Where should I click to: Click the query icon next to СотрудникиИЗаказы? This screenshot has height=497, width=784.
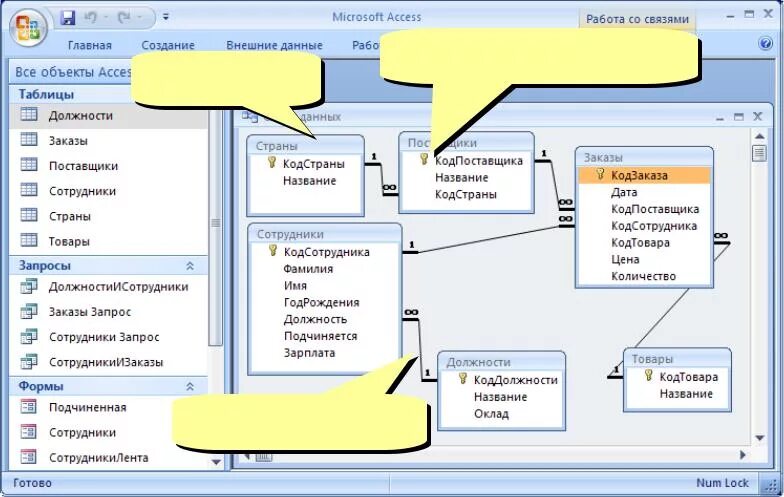[28, 362]
